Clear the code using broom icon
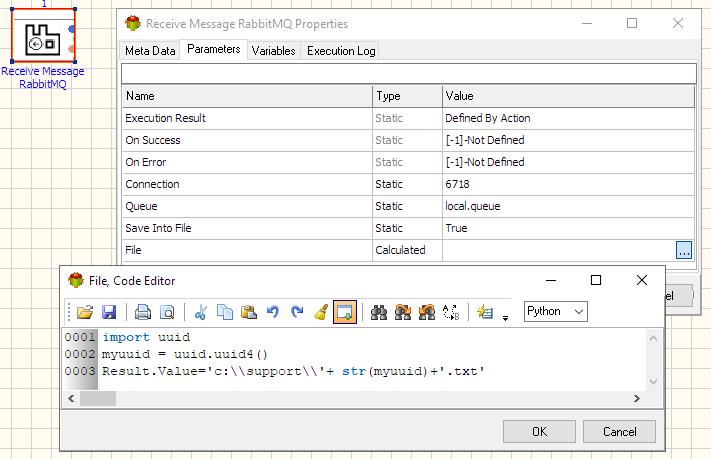Viewport: 711px width, 459px height. click(321, 312)
